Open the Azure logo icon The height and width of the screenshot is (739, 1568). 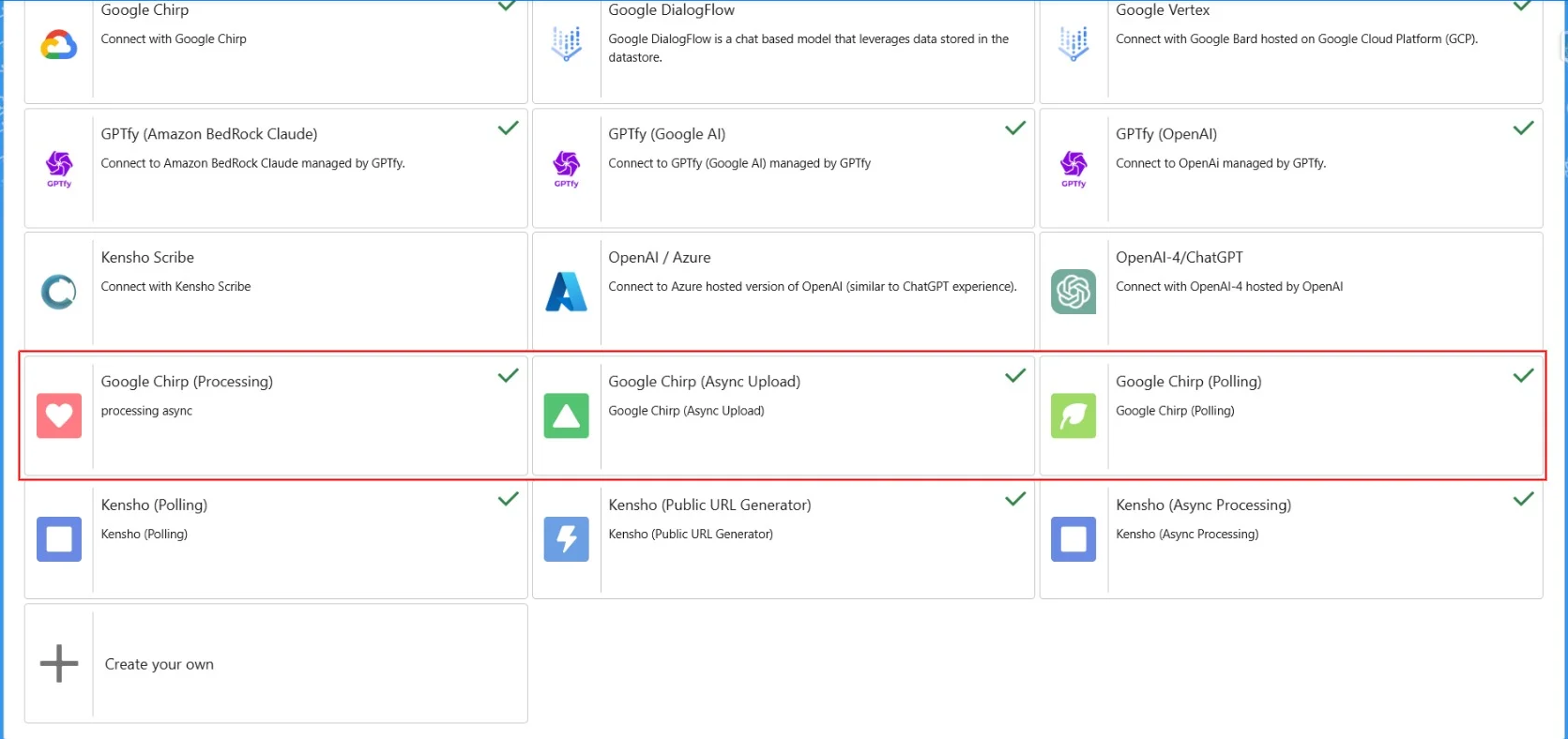click(566, 292)
